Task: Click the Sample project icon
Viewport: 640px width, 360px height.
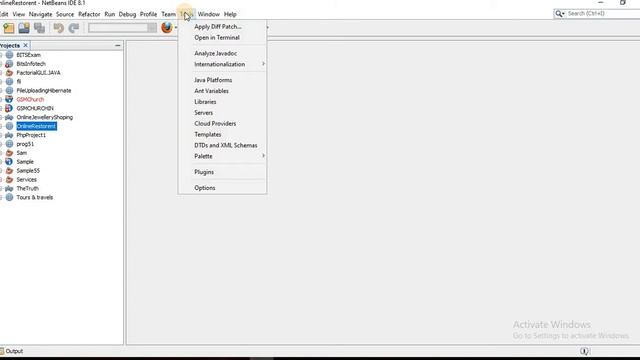Action: tap(9, 162)
